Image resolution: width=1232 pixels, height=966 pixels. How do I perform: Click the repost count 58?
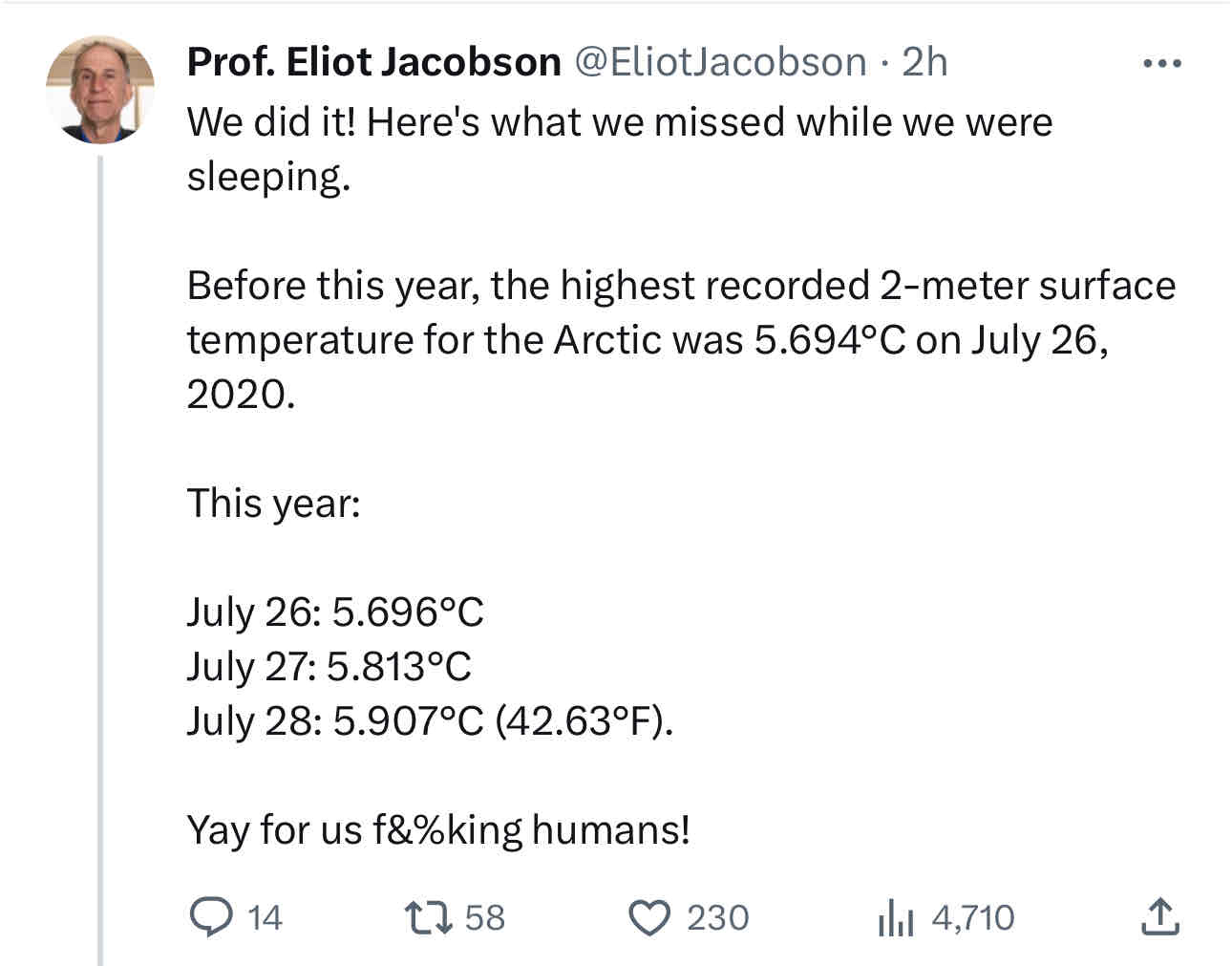point(484,918)
